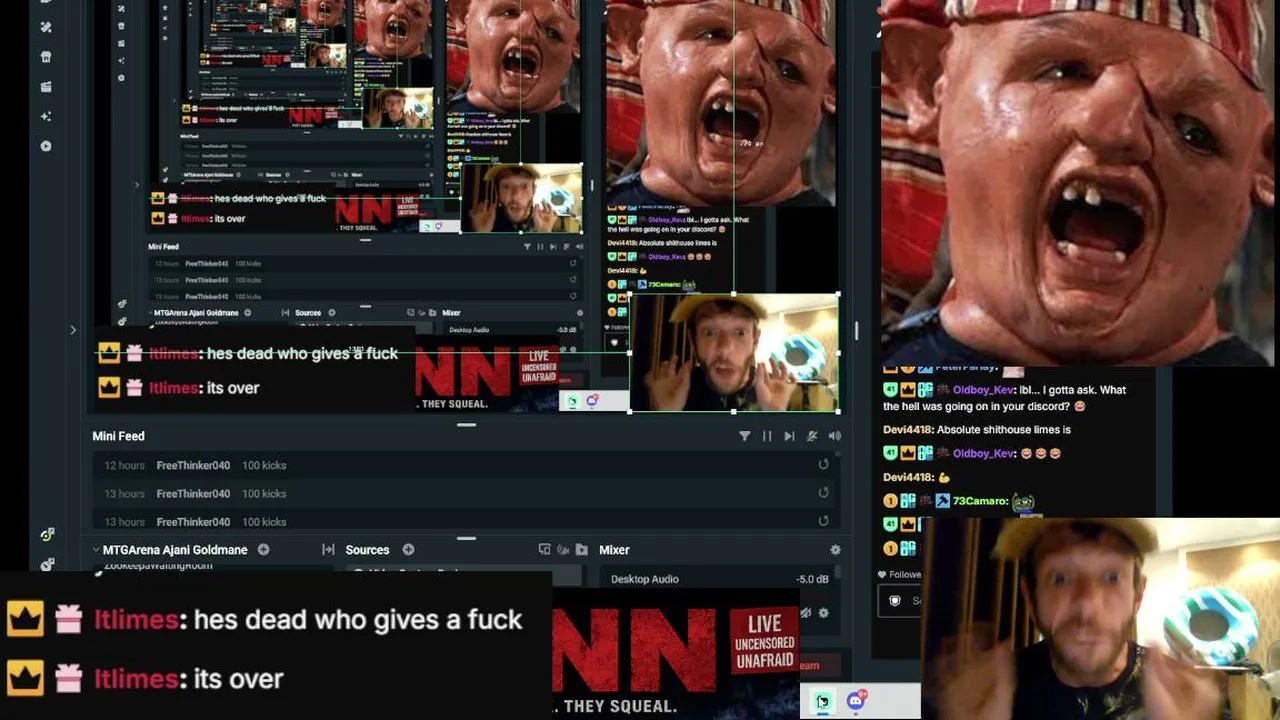The width and height of the screenshot is (1280, 720).
Task: Click the '73Camaro' username in chat
Action: click(980, 501)
